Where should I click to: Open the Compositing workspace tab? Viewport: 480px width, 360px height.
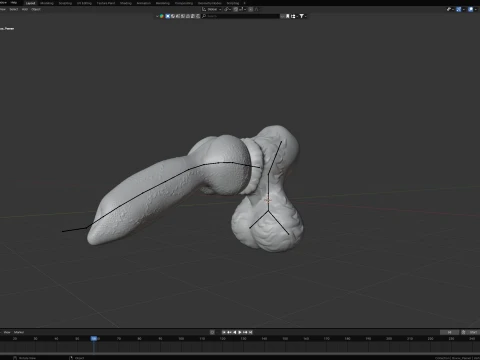point(184,3)
